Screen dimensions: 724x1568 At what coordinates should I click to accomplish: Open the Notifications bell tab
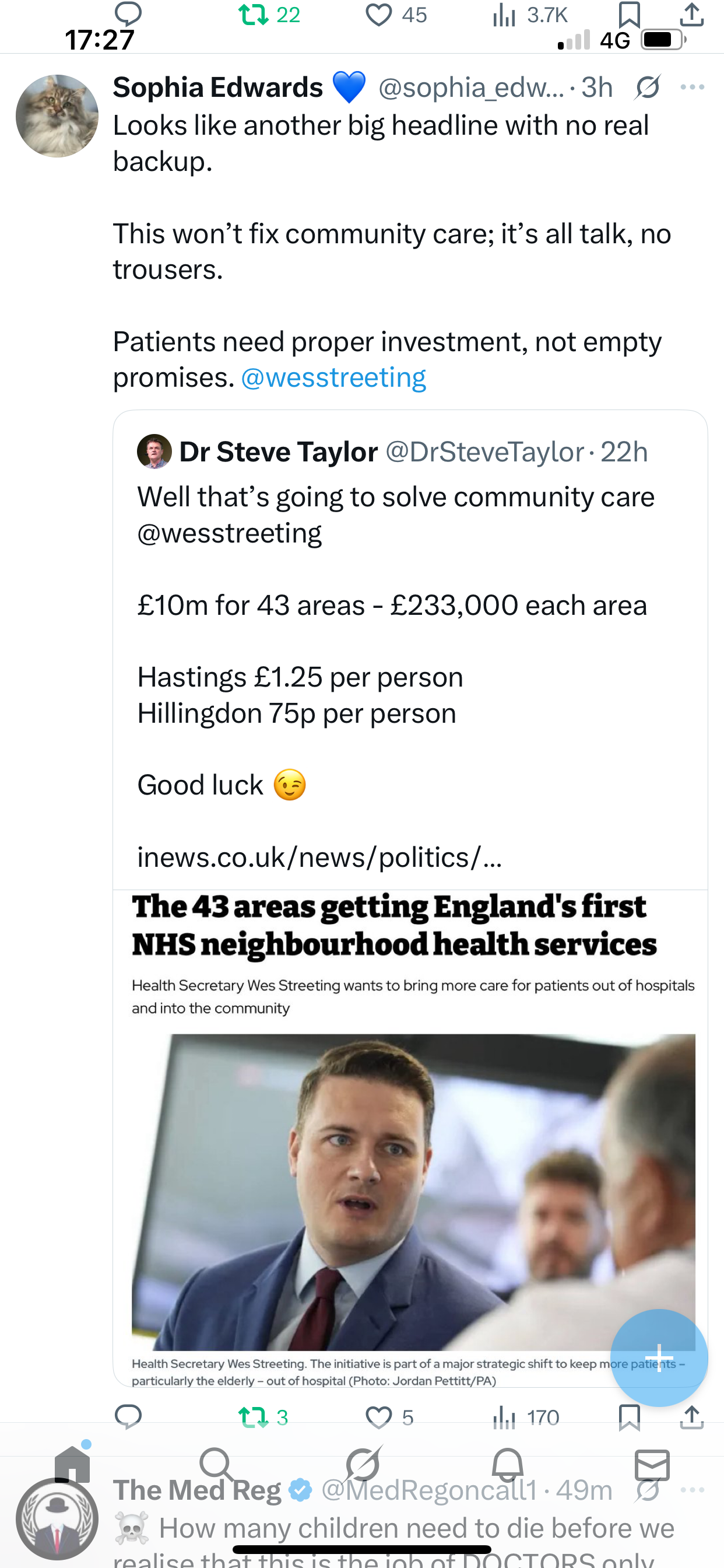pyautogui.click(x=507, y=1465)
